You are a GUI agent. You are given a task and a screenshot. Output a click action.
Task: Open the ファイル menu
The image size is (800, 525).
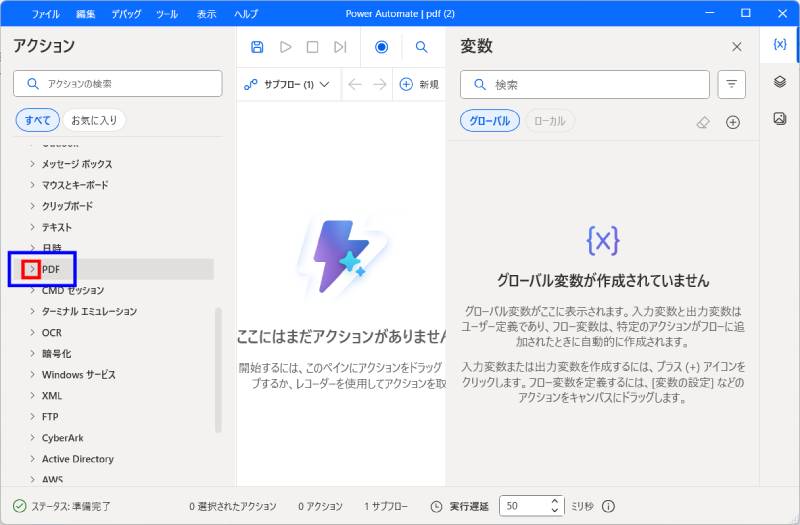click(x=45, y=14)
